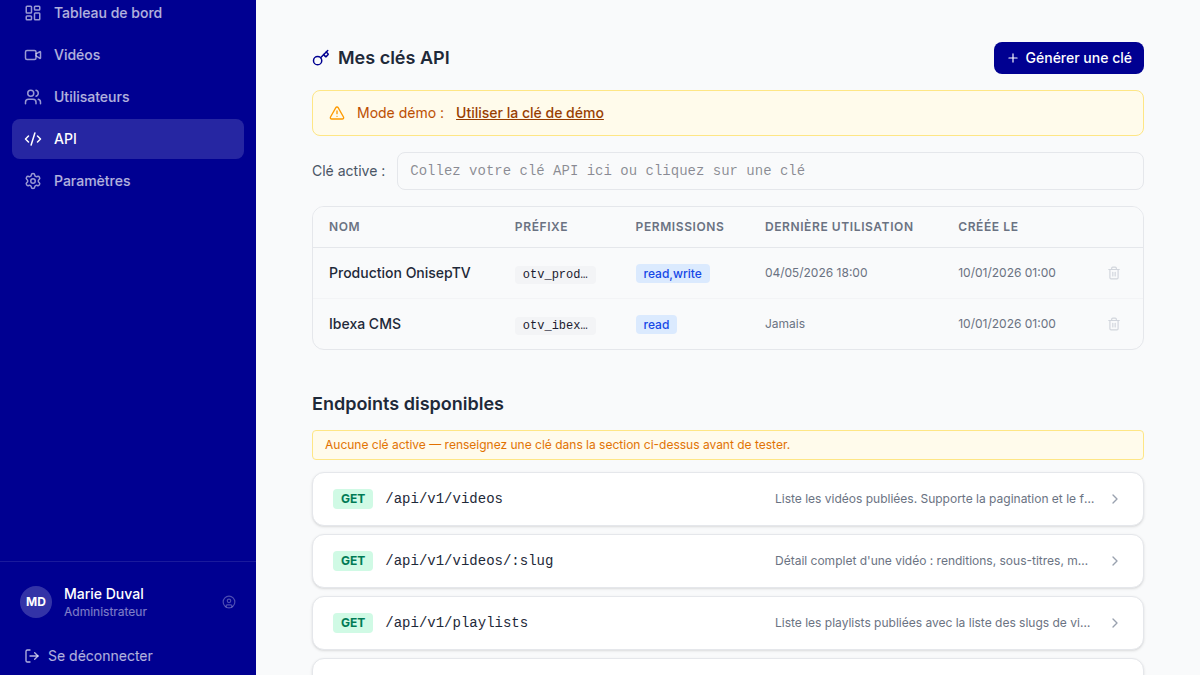
Task: Expand the /api/v1/videos/:slug endpoint chevron
Action: [1115, 561]
